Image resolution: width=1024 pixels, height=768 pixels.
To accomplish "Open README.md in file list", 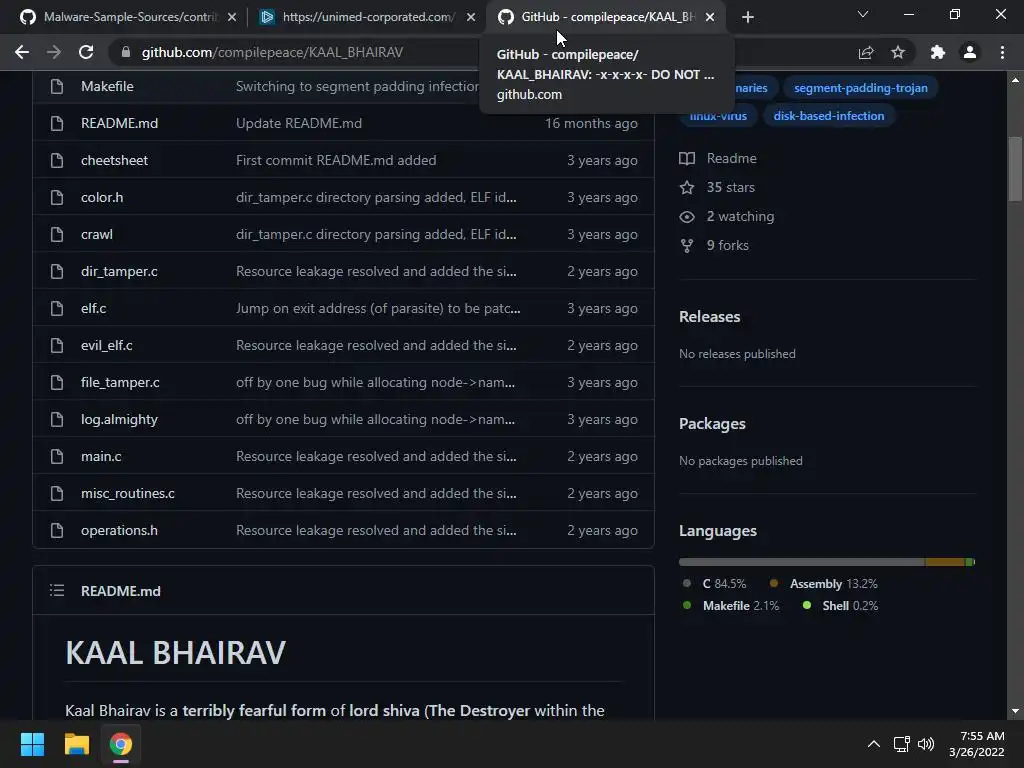I will pos(120,123).
